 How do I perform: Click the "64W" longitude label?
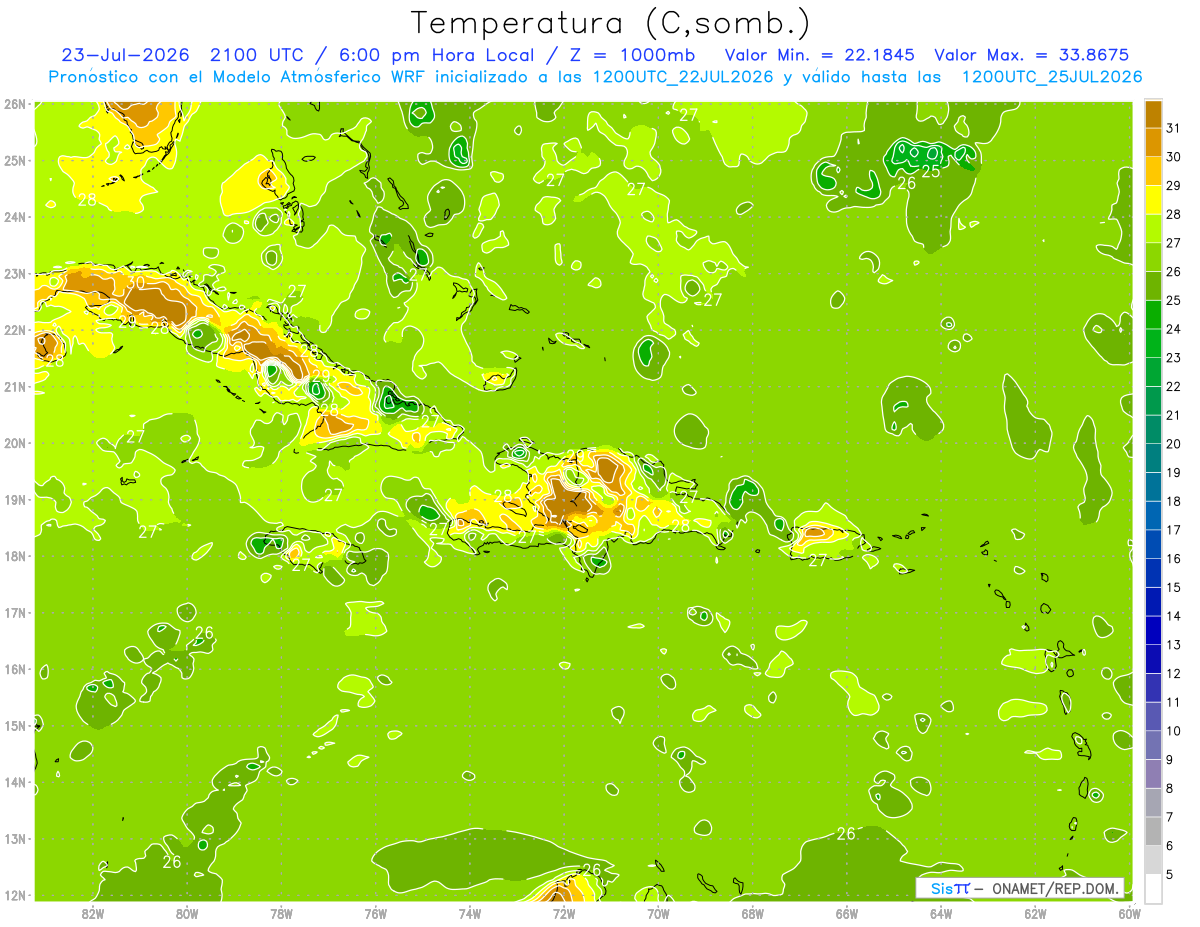pyautogui.click(x=941, y=912)
